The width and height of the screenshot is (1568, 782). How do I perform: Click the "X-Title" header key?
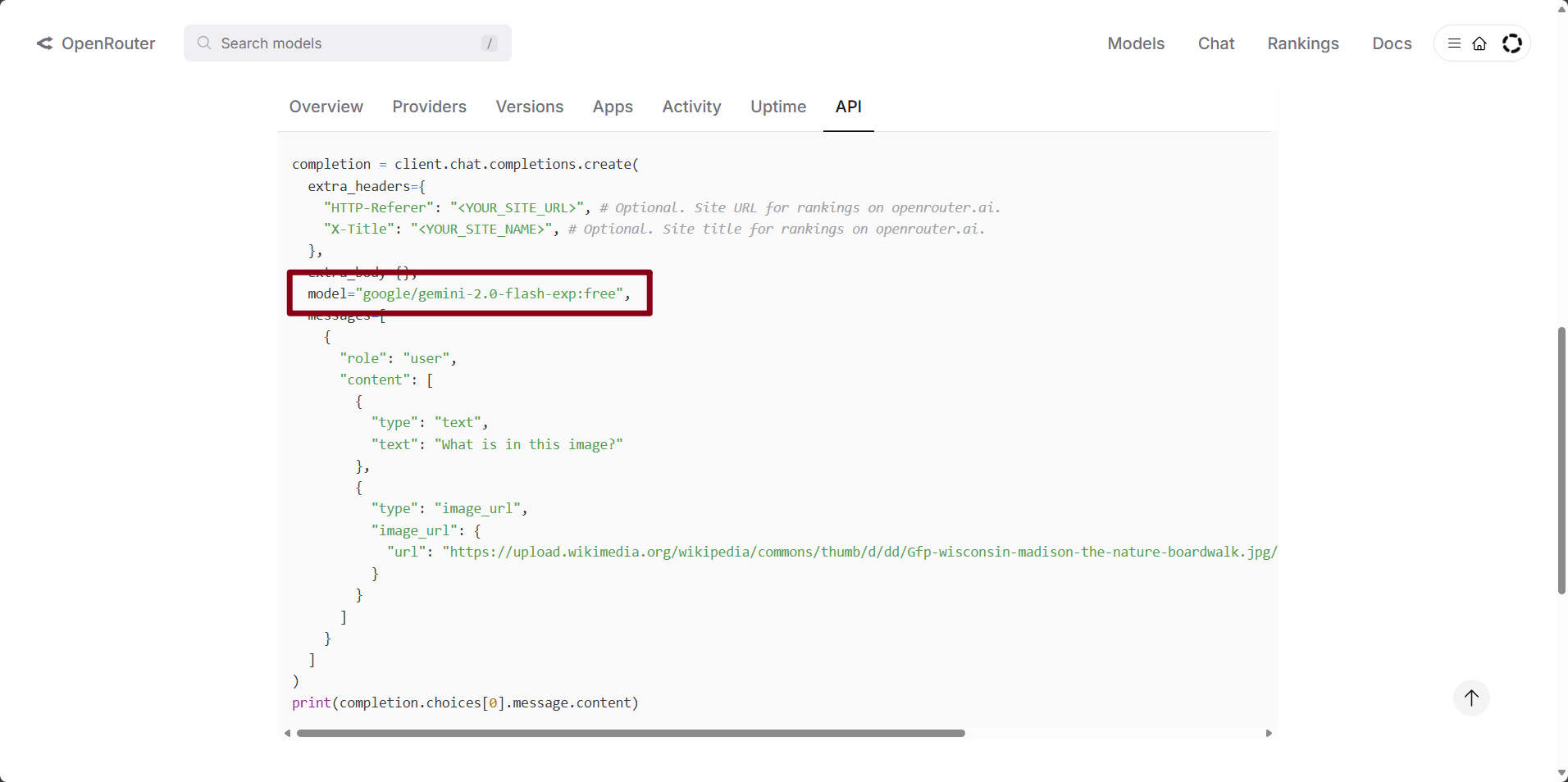point(359,229)
